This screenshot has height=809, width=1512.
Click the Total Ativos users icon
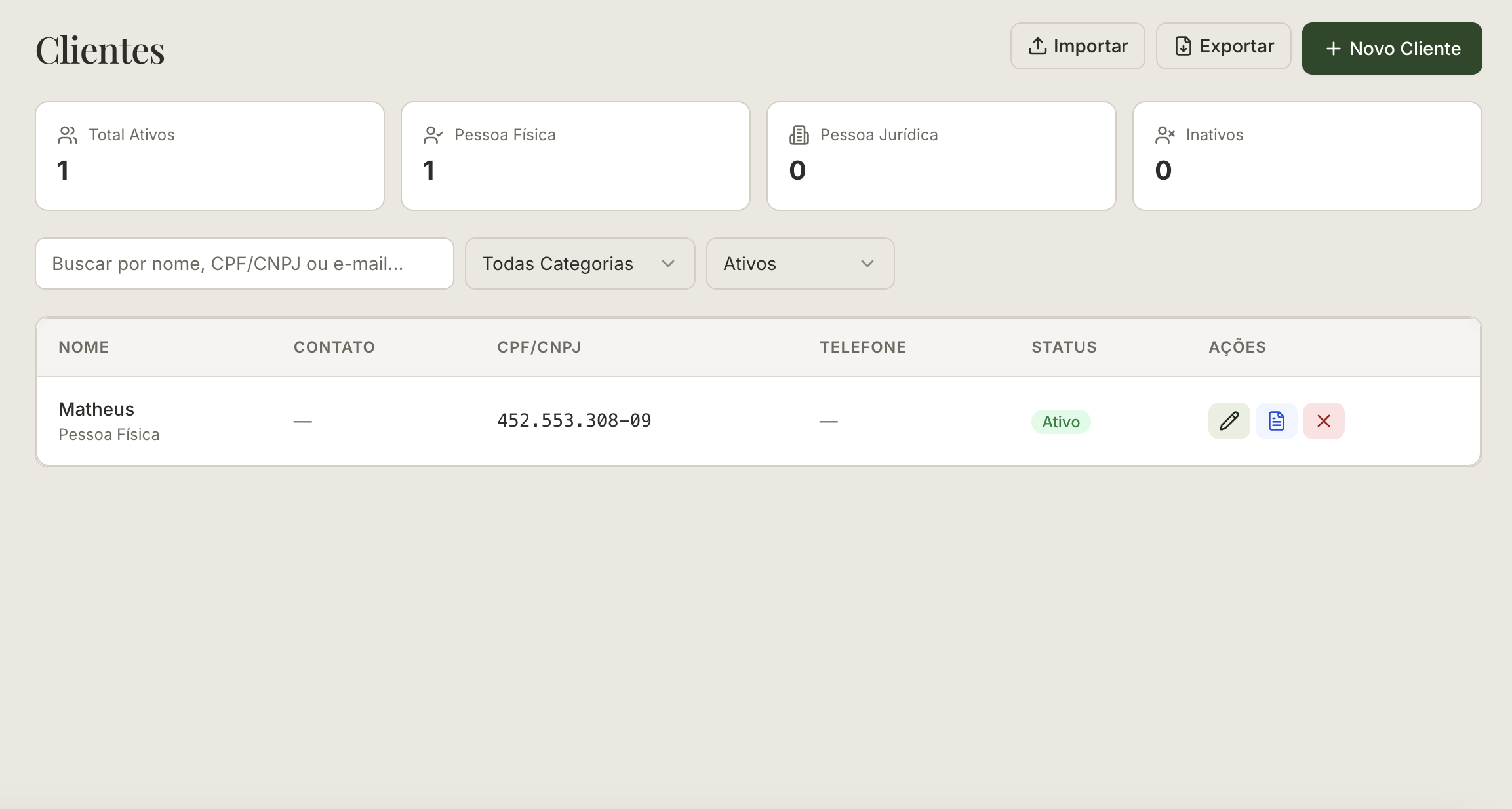[x=68, y=135]
